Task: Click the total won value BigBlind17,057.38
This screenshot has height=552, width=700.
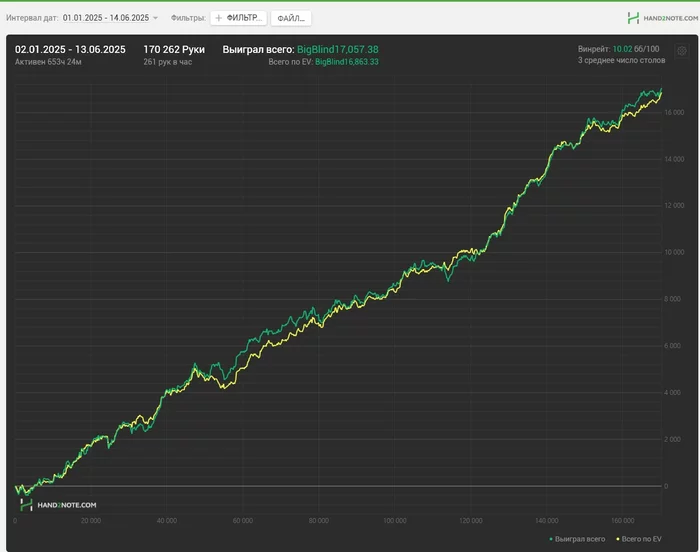Action: (338, 50)
